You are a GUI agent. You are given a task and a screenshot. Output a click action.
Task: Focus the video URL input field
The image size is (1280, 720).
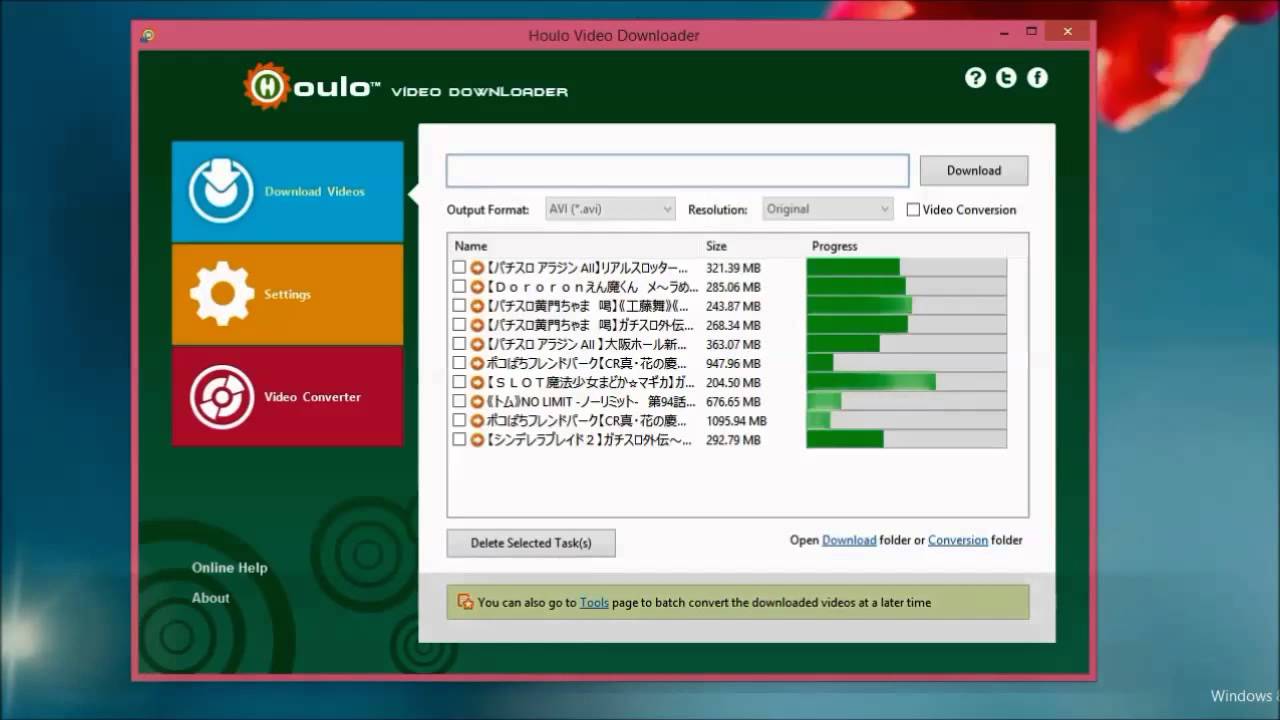click(677, 170)
